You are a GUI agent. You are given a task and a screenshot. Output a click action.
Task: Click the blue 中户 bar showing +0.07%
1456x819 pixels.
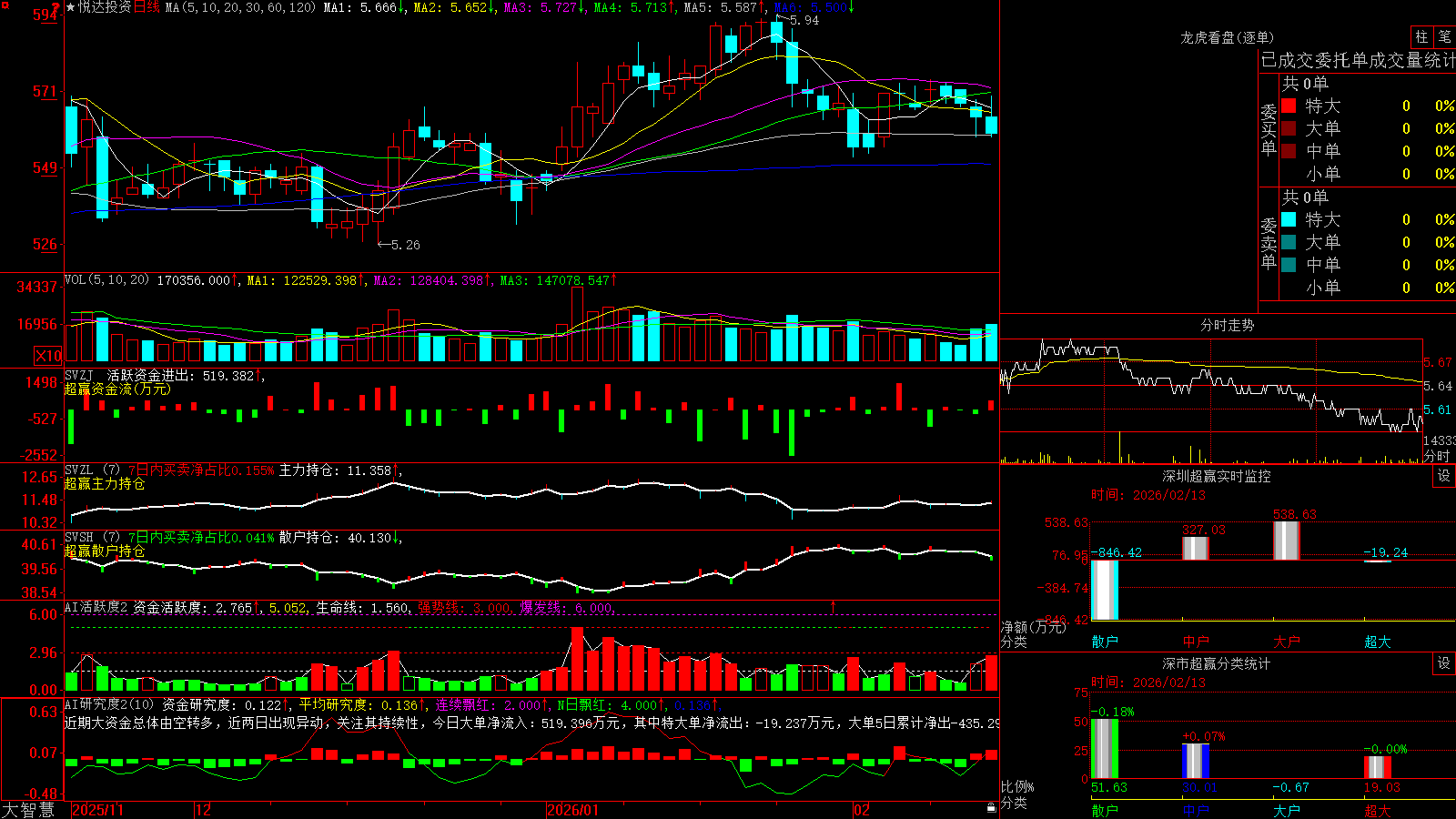pyautogui.click(x=1196, y=761)
